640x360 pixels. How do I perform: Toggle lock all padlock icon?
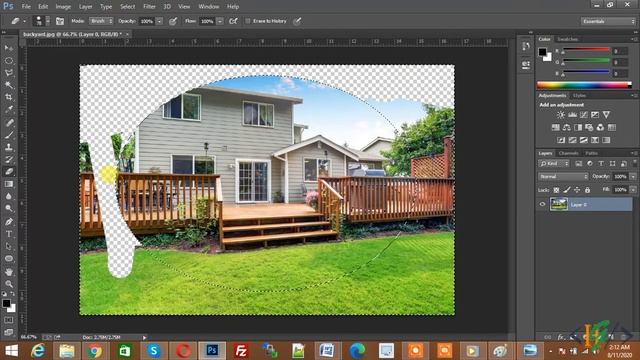(587, 190)
